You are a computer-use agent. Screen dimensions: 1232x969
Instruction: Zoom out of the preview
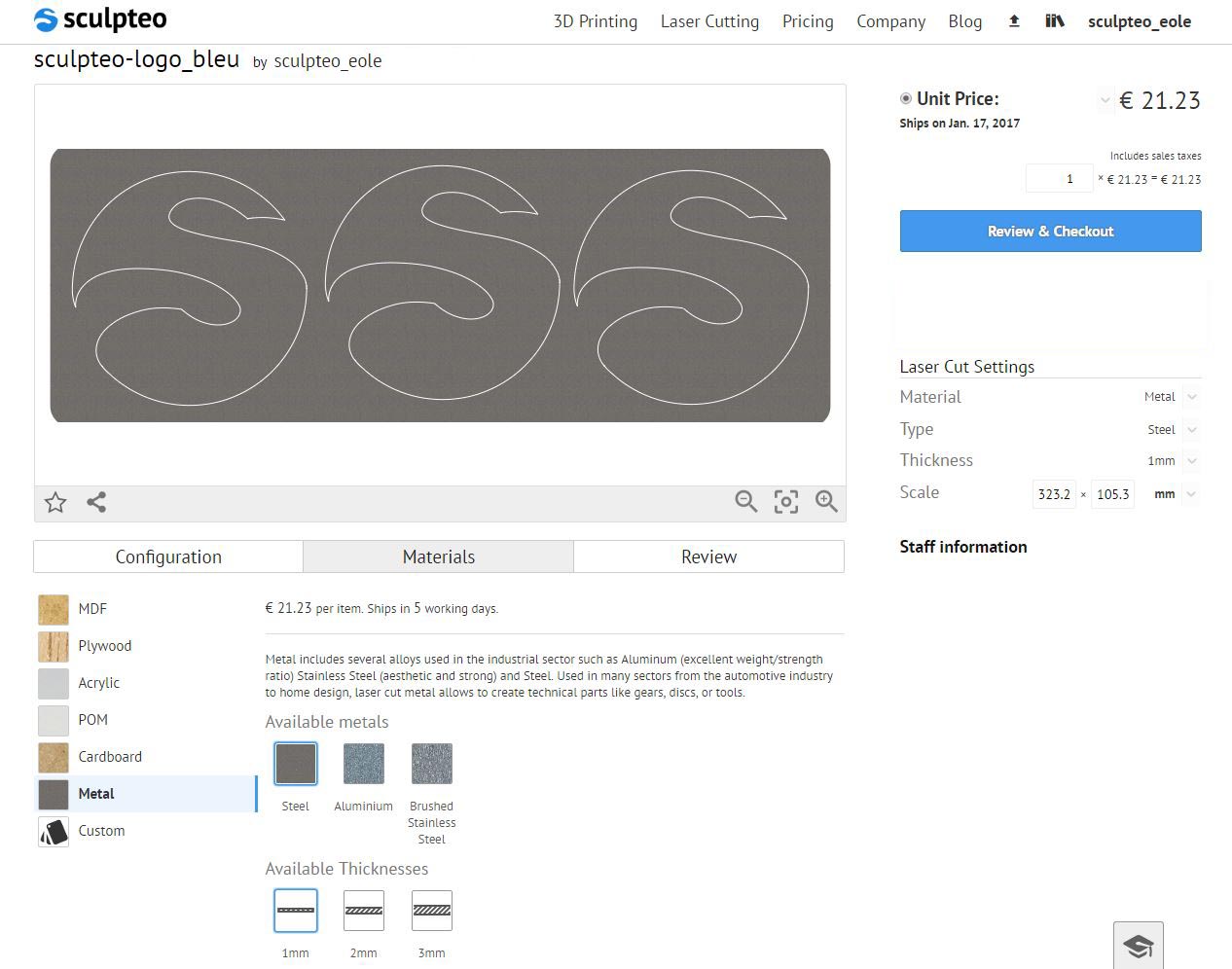(x=746, y=501)
